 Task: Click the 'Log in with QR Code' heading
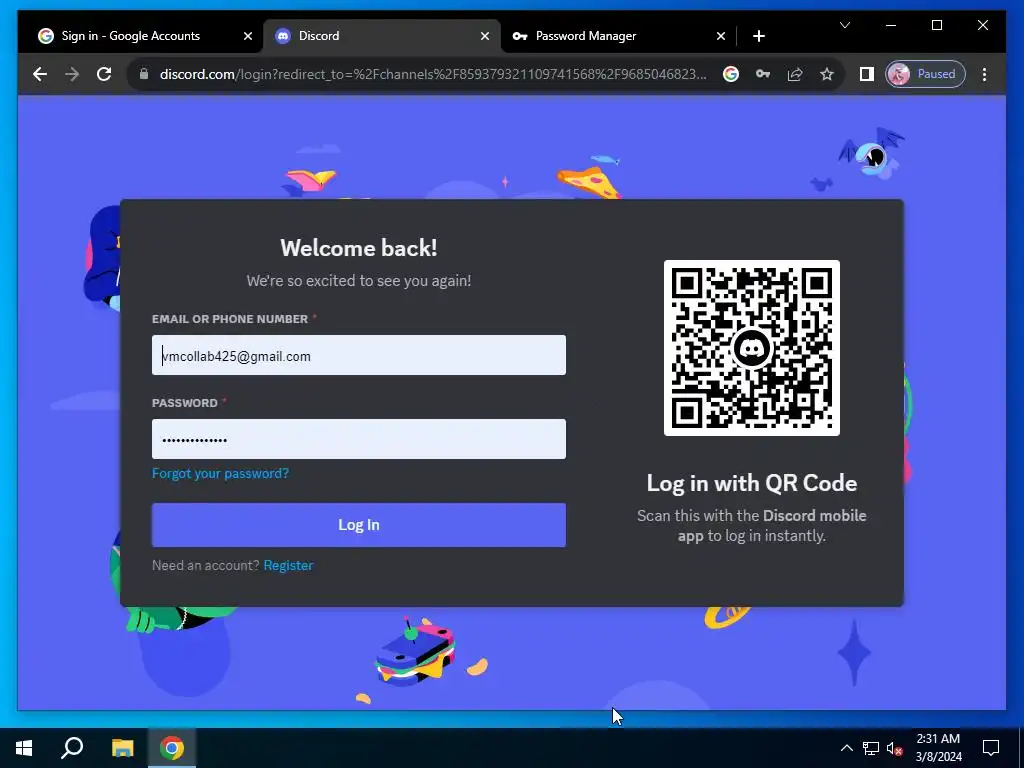(752, 483)
